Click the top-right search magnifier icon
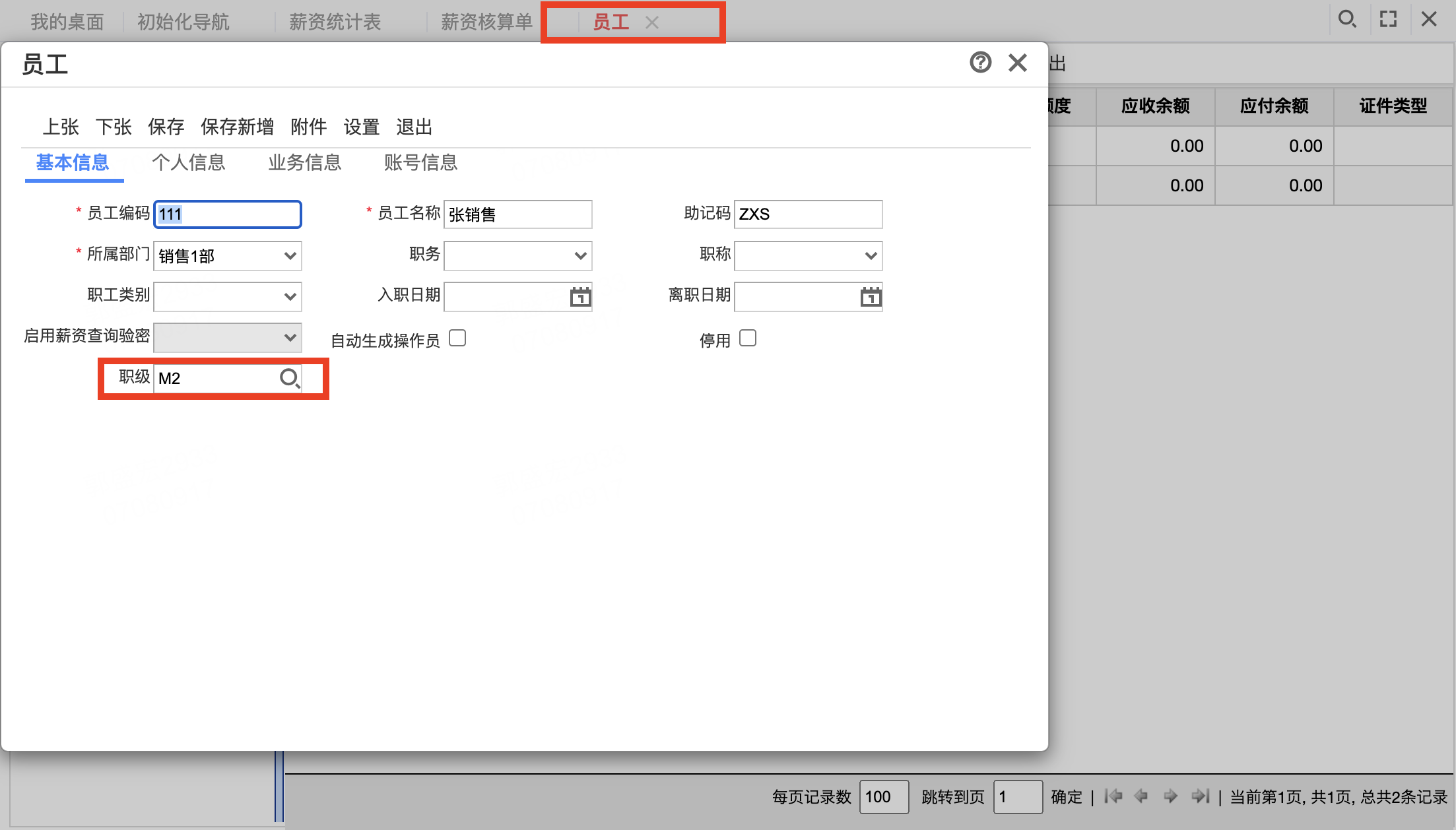Viewport: 1456px width, 830px height. (x=1347, y=19)
